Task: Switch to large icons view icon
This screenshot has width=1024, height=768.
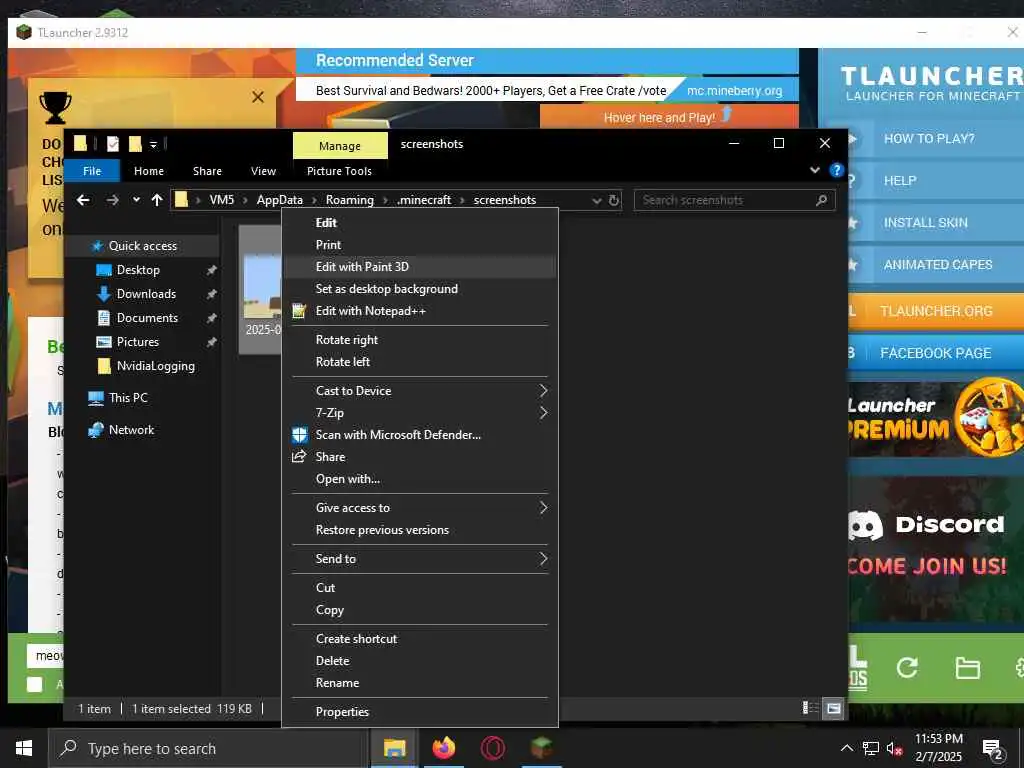Action: [x=834, y=708]
